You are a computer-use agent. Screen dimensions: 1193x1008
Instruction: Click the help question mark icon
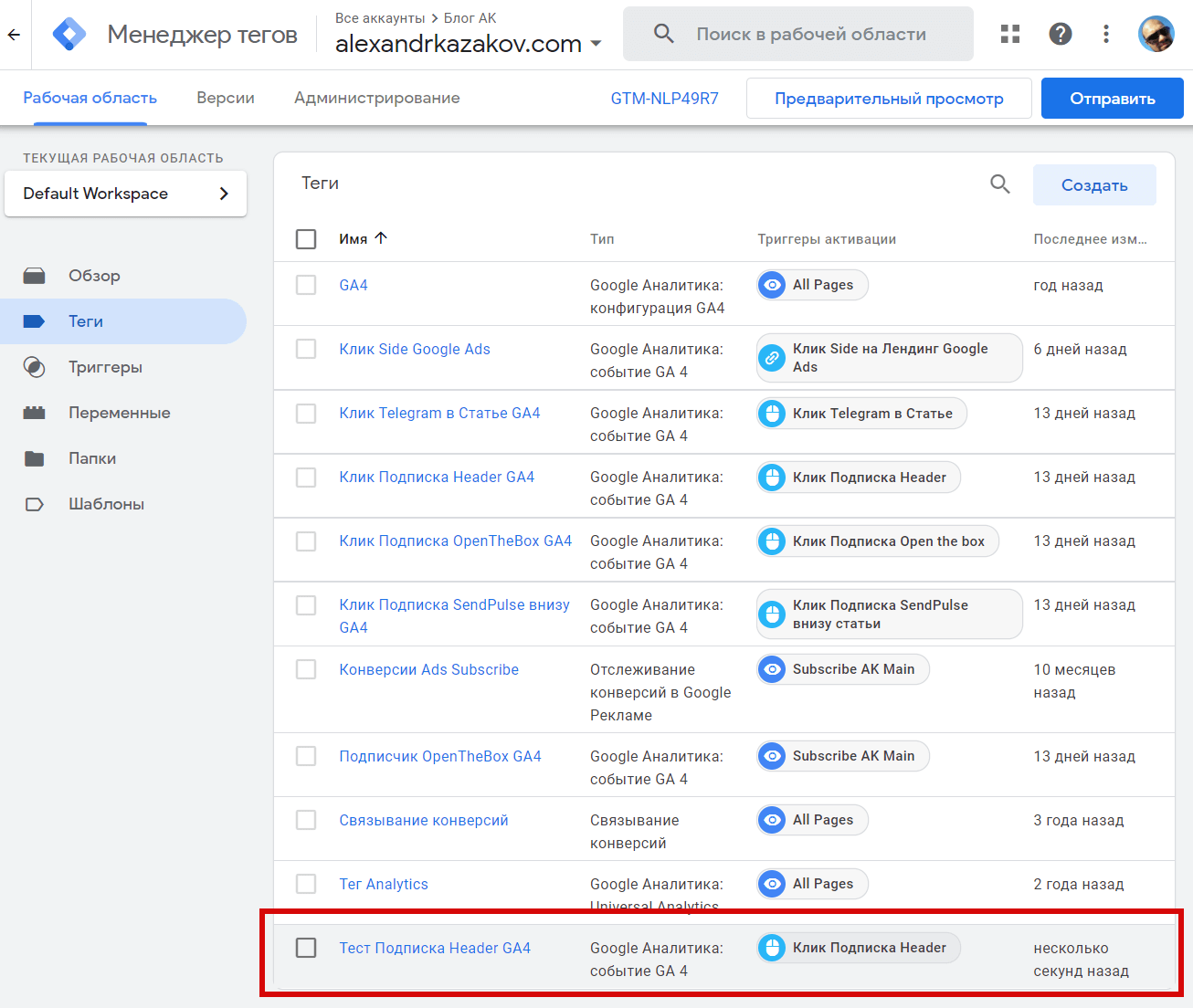[x=1060, y=34]
